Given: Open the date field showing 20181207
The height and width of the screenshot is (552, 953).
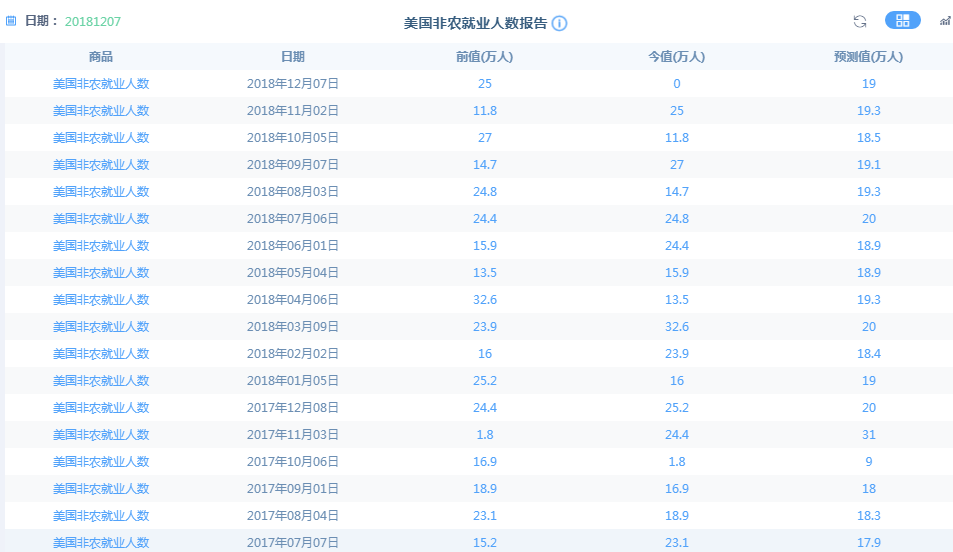Looking at the screenshot, I should click(93, 22).
